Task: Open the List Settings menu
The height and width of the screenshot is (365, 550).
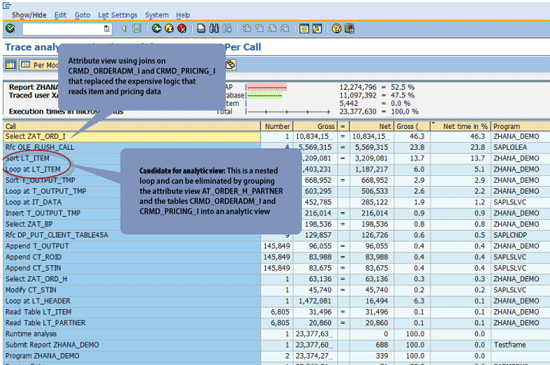Action: pos(118,15)
